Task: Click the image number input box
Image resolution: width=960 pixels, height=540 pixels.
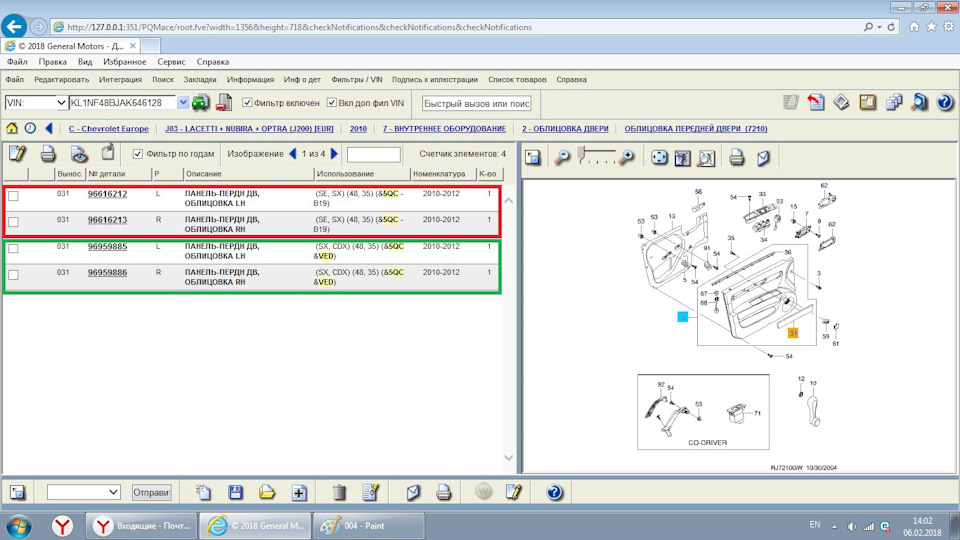Action: pos(373,154)
